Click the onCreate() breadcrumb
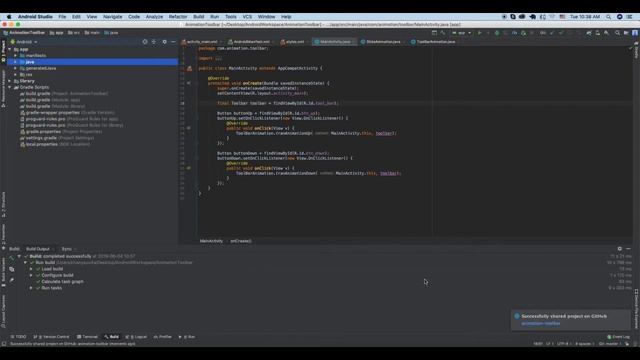Screen dimensions: 640x360 241,241
